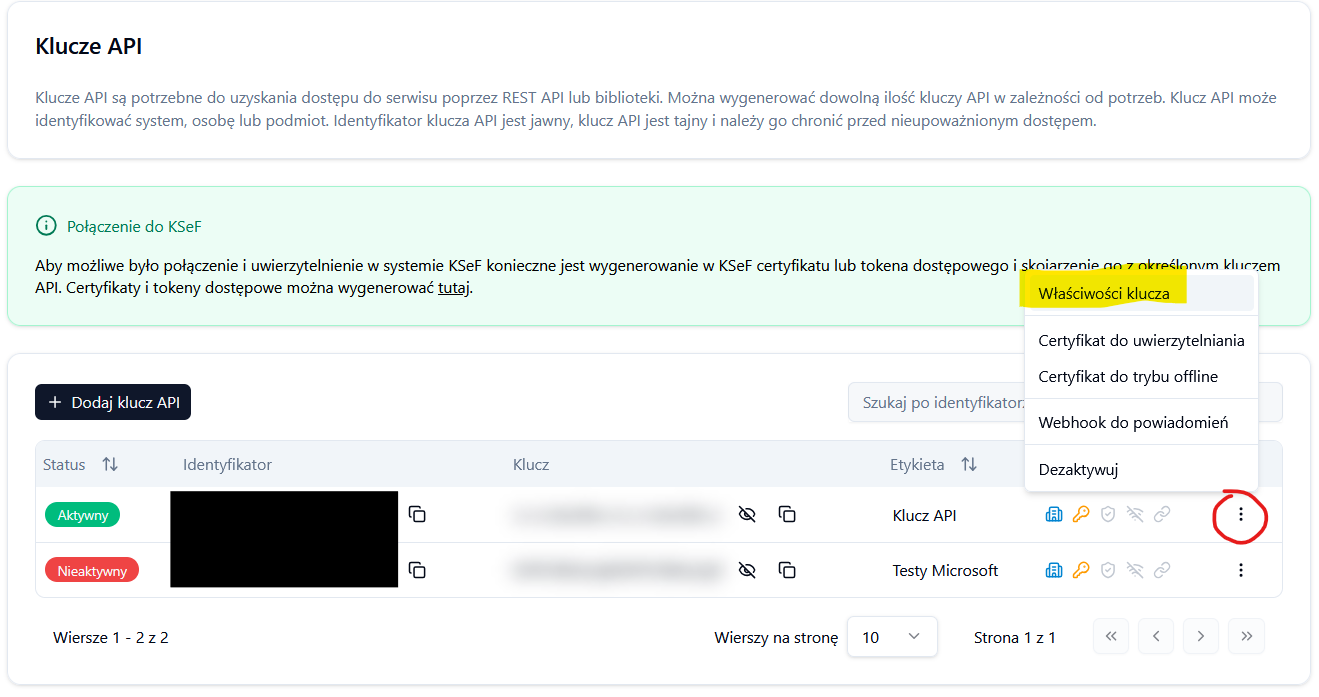Click building icon in Klucz API row
This screenshot has height=697, width=1319.
[1053, 515]
